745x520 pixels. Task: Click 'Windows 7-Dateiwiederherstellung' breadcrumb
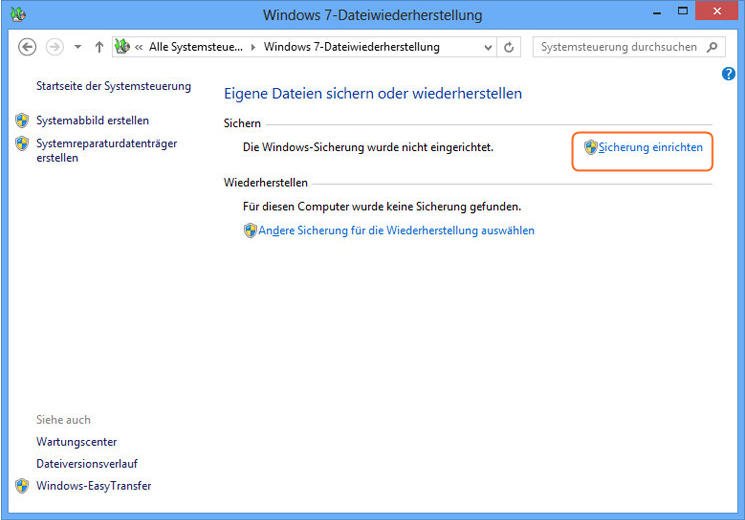[x=352, y=47]
